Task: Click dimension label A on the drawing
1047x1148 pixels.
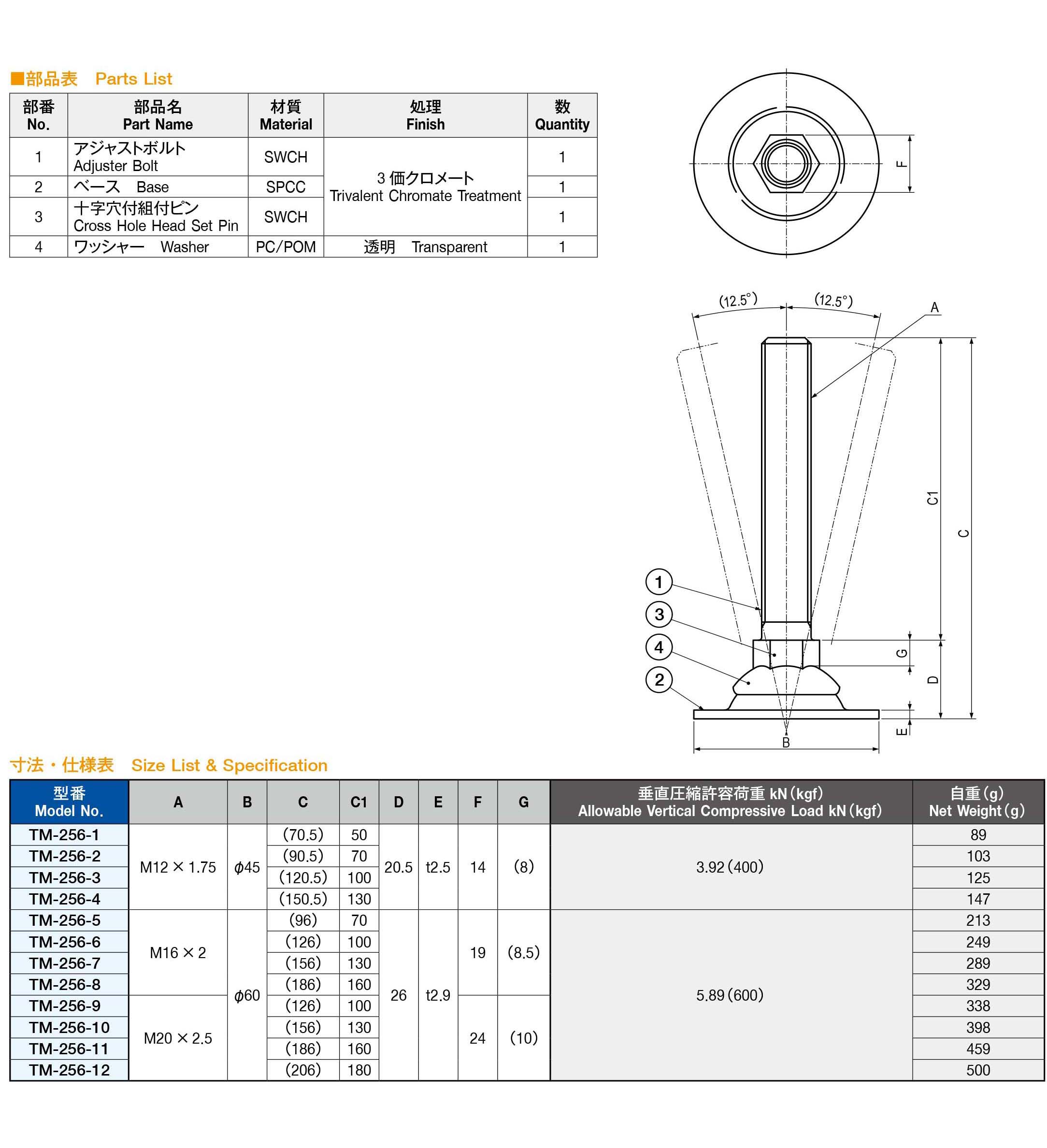Action: click(934, 307)
